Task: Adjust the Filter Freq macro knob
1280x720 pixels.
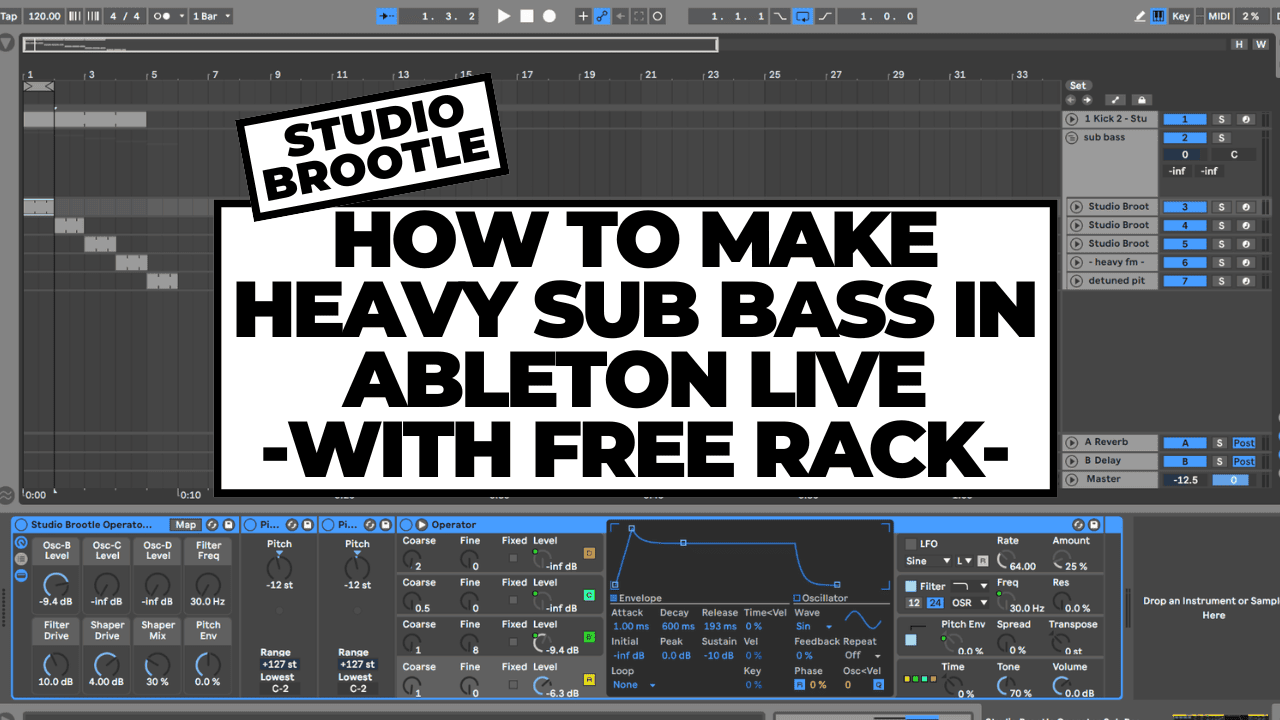Action: [208, 584]
